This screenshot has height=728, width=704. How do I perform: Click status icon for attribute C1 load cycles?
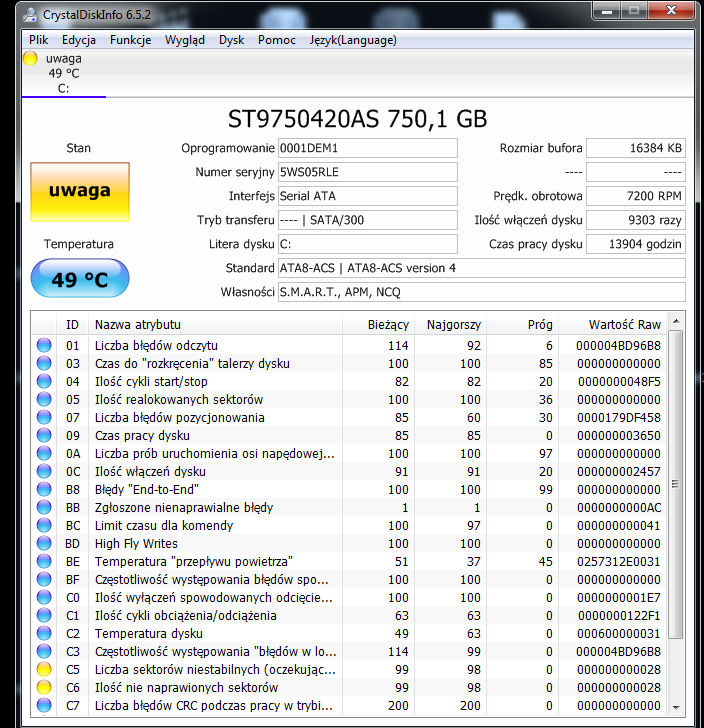[44, 615]
